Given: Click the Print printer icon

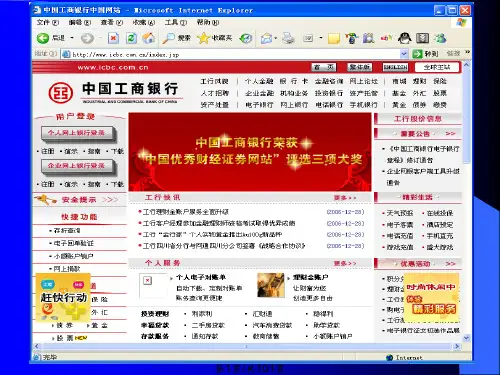Looking at the screenshot, I should tap(288, 38).
